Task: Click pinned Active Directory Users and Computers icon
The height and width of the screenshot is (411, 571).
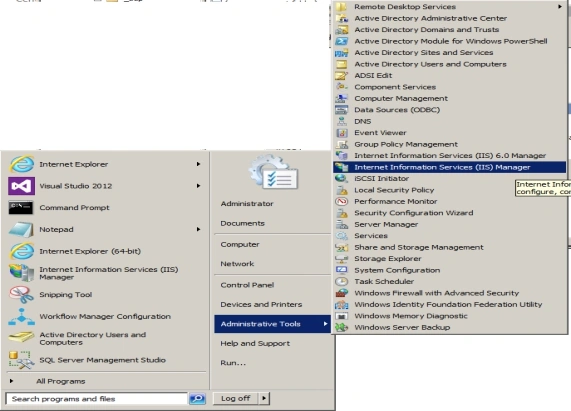Action: [21, 337]
